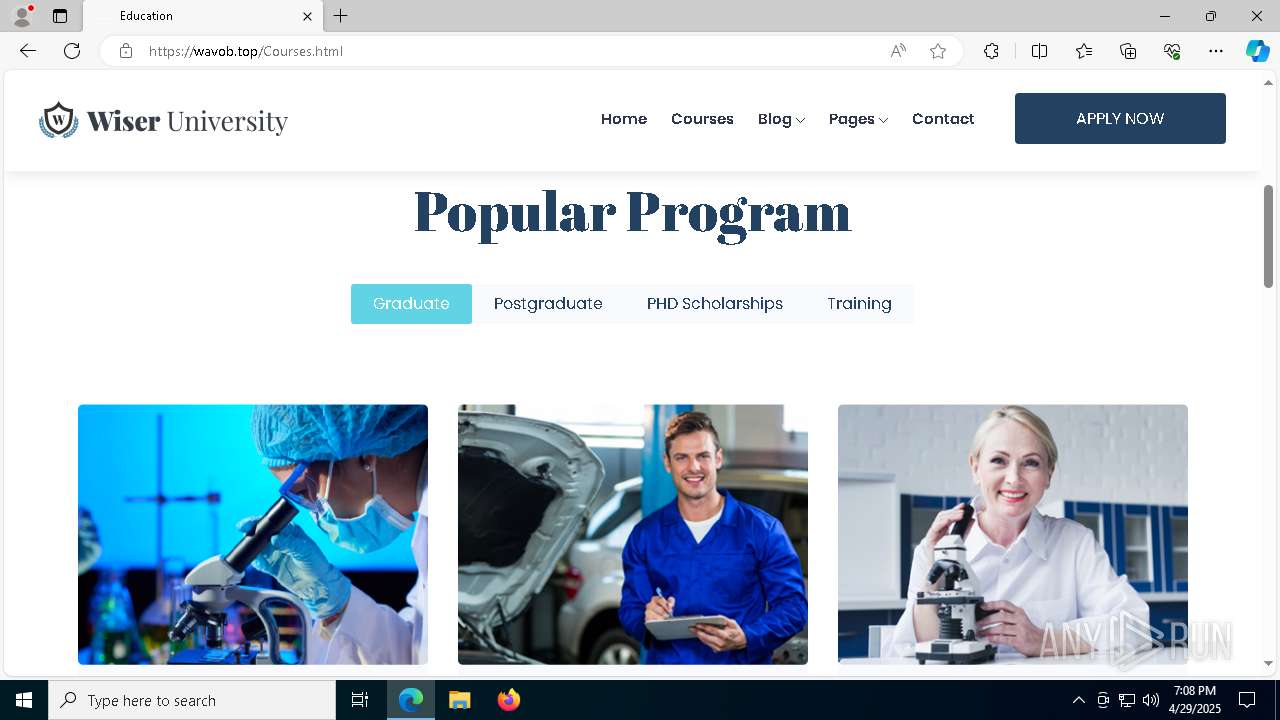Go to the Home page link
Image resolution: width=1280 pixels, height=720 pixels.
(624, 119)
